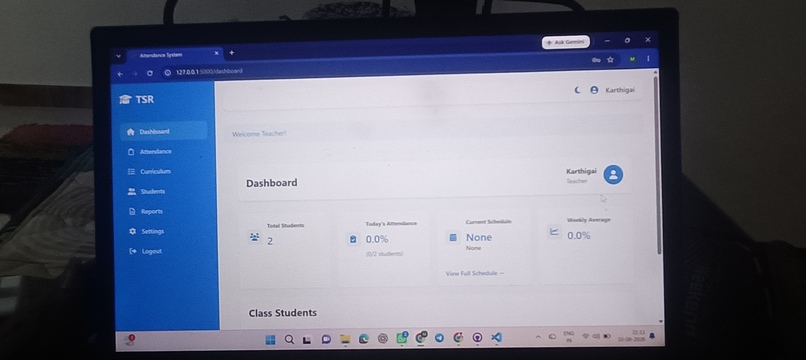Screen dimensions: 806x360
Task: Show hidden icons in system tray
Action: tap(538, 337)
